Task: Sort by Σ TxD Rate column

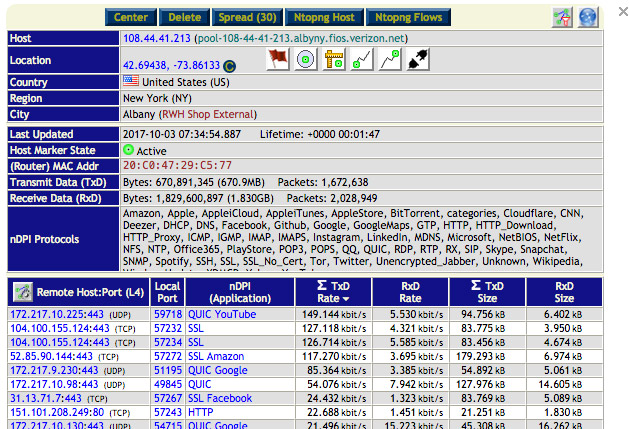Action: (334, 292)
